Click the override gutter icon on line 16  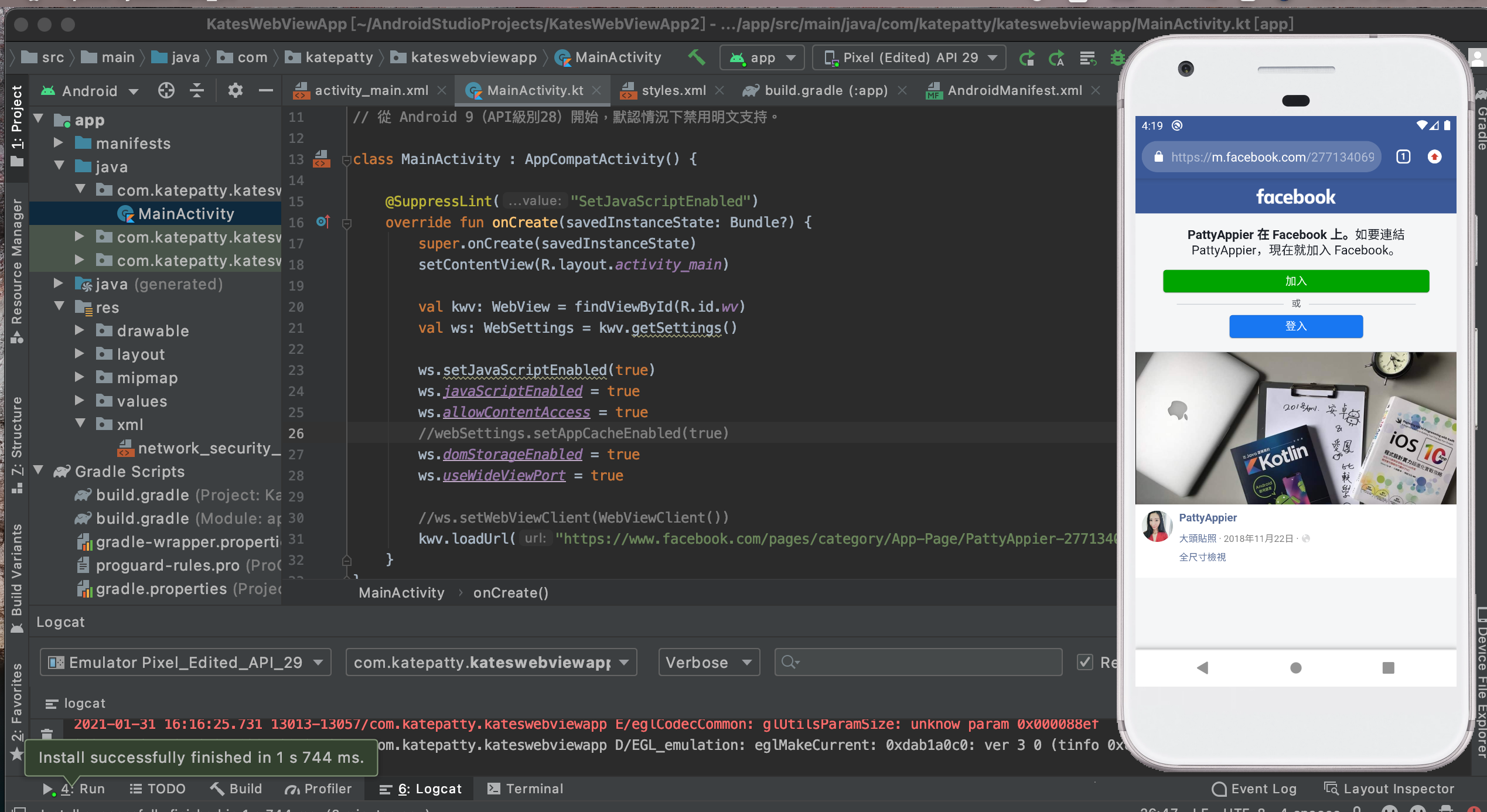pyautogui.click(x=323, y=222)
